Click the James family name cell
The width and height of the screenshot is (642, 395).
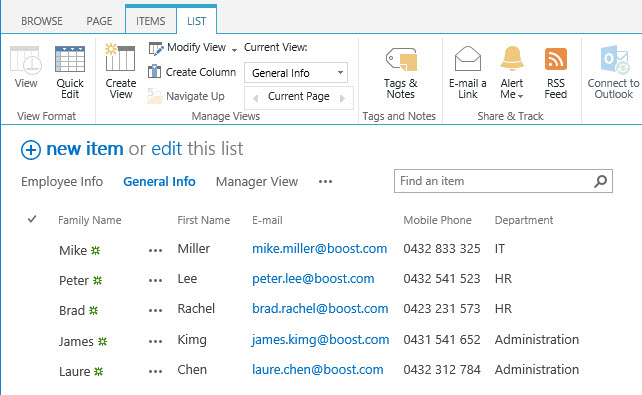pos(76,341)
